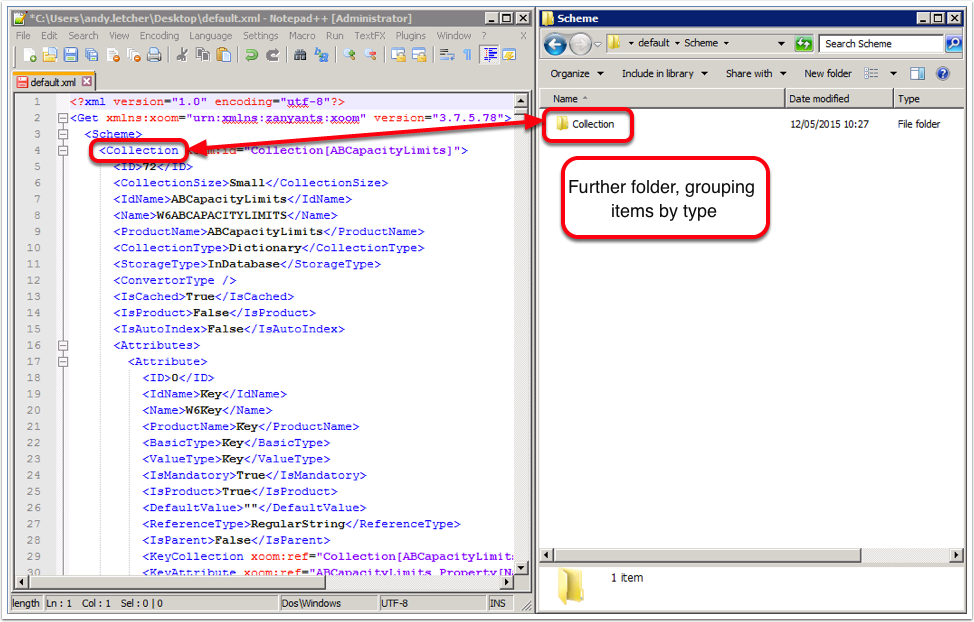
Task: Close the default.xml tab
Action: coord(86,81)
